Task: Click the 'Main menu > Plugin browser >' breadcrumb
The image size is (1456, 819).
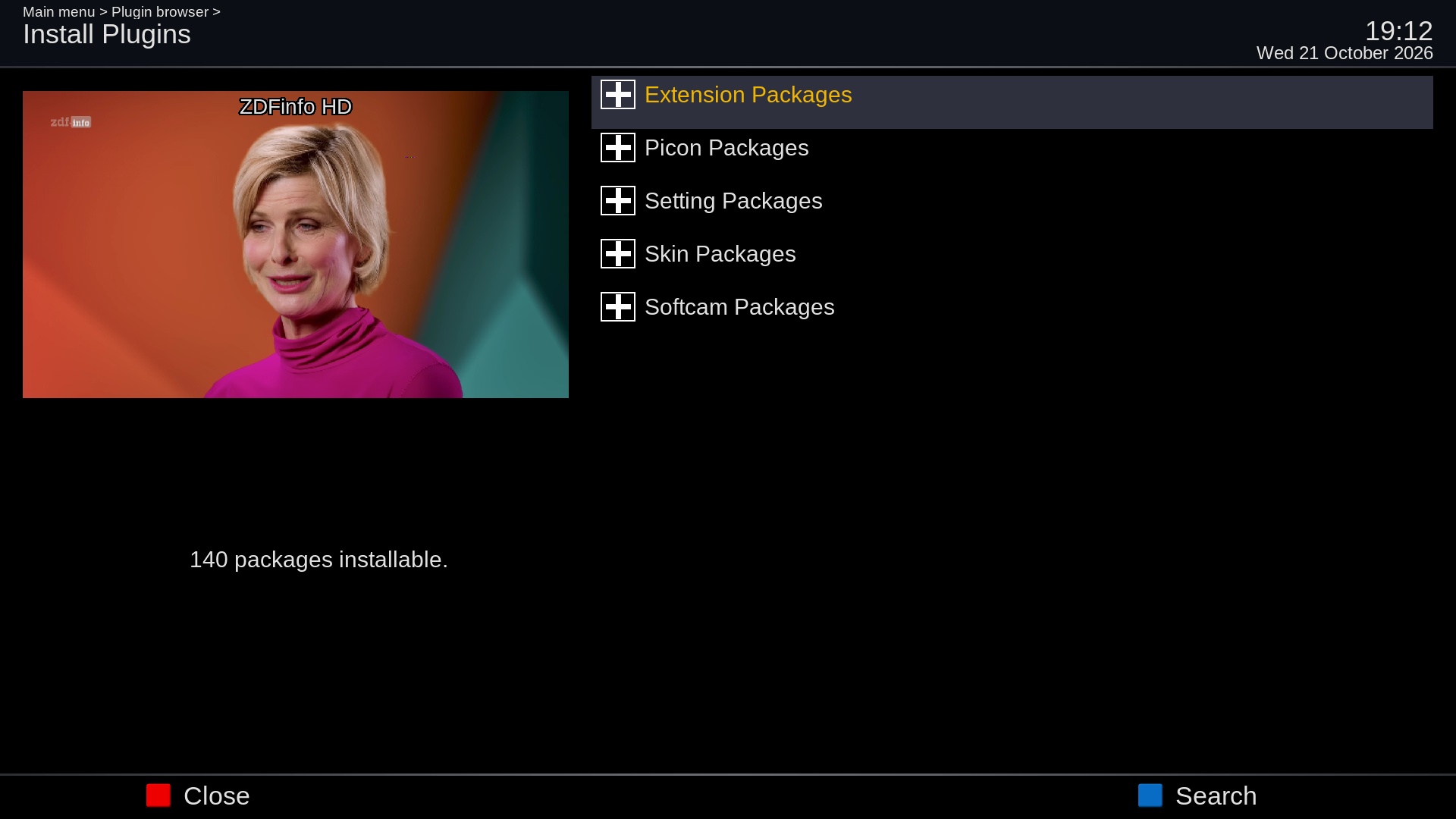Action: click(121, 12)
